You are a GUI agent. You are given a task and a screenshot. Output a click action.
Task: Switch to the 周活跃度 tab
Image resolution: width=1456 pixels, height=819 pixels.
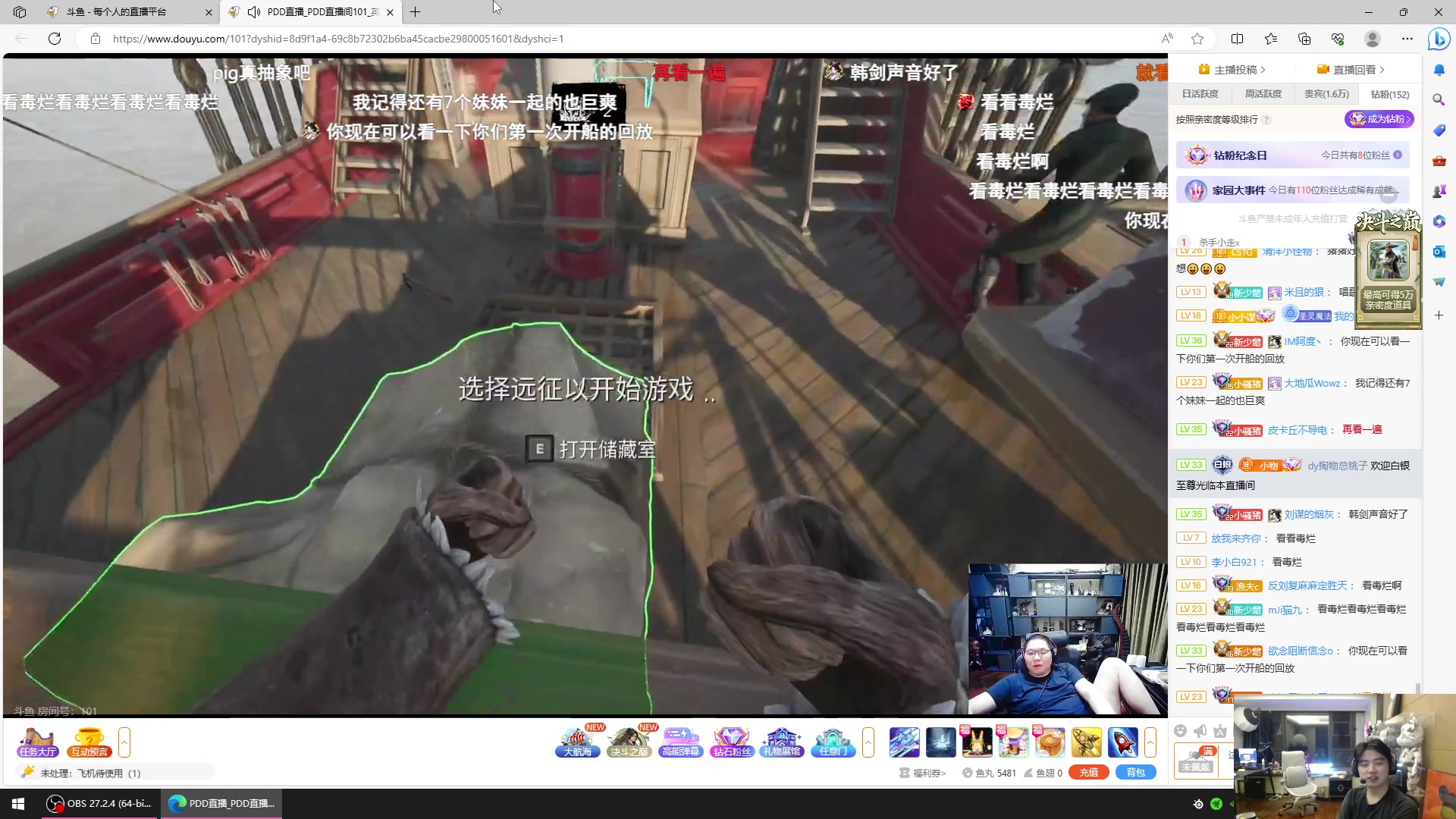click(x=1263, y=94)
